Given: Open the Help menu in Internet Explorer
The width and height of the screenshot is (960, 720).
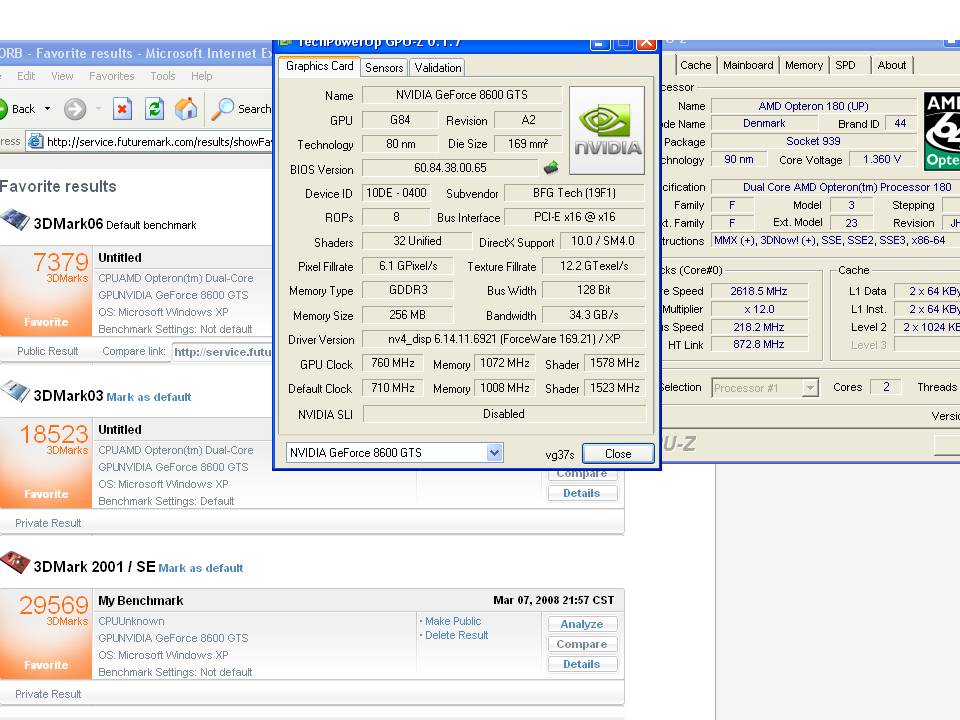Looking at the screenshot, I should click(201, 76).
